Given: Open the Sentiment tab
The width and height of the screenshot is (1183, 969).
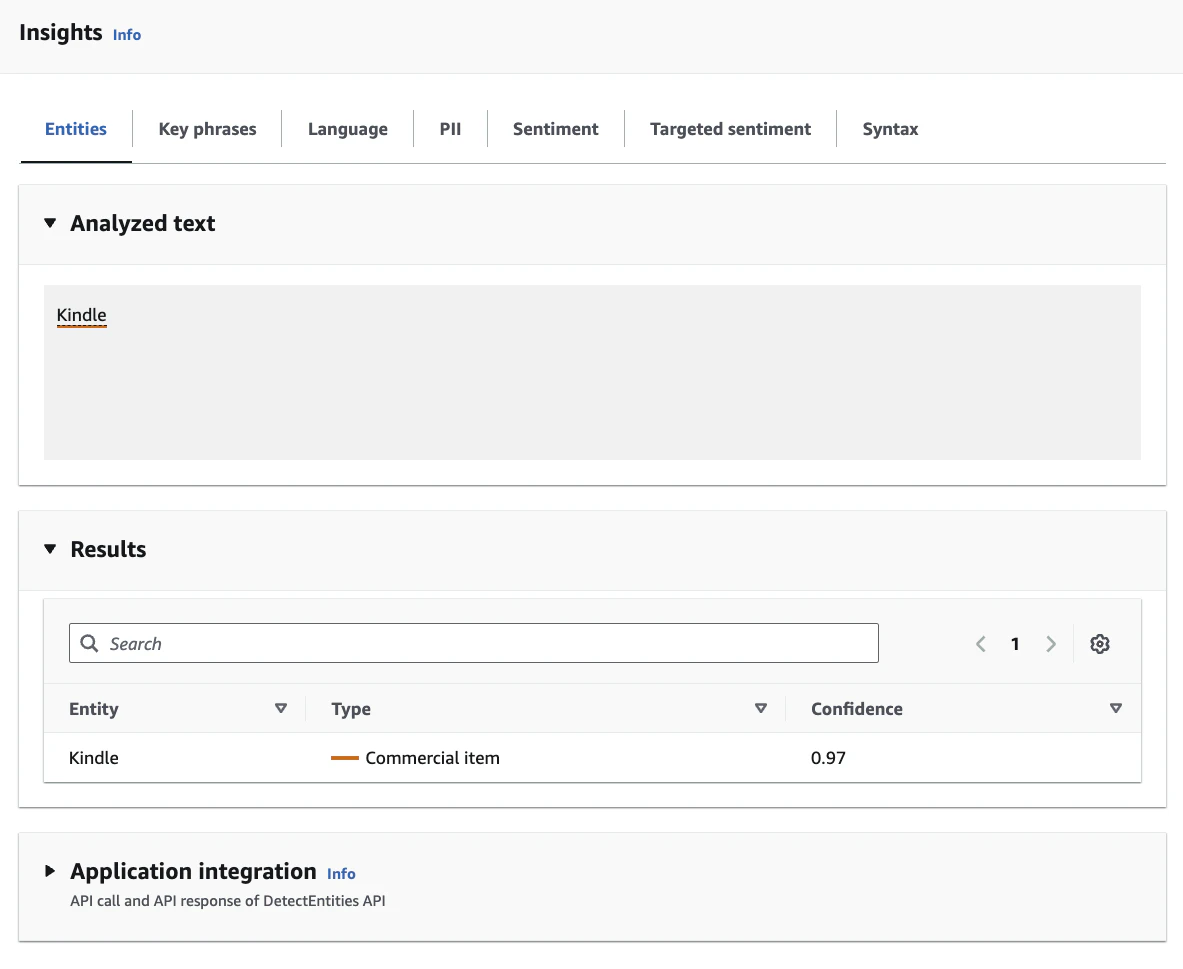Looking at the screenshot, I should tap(555, 129).
